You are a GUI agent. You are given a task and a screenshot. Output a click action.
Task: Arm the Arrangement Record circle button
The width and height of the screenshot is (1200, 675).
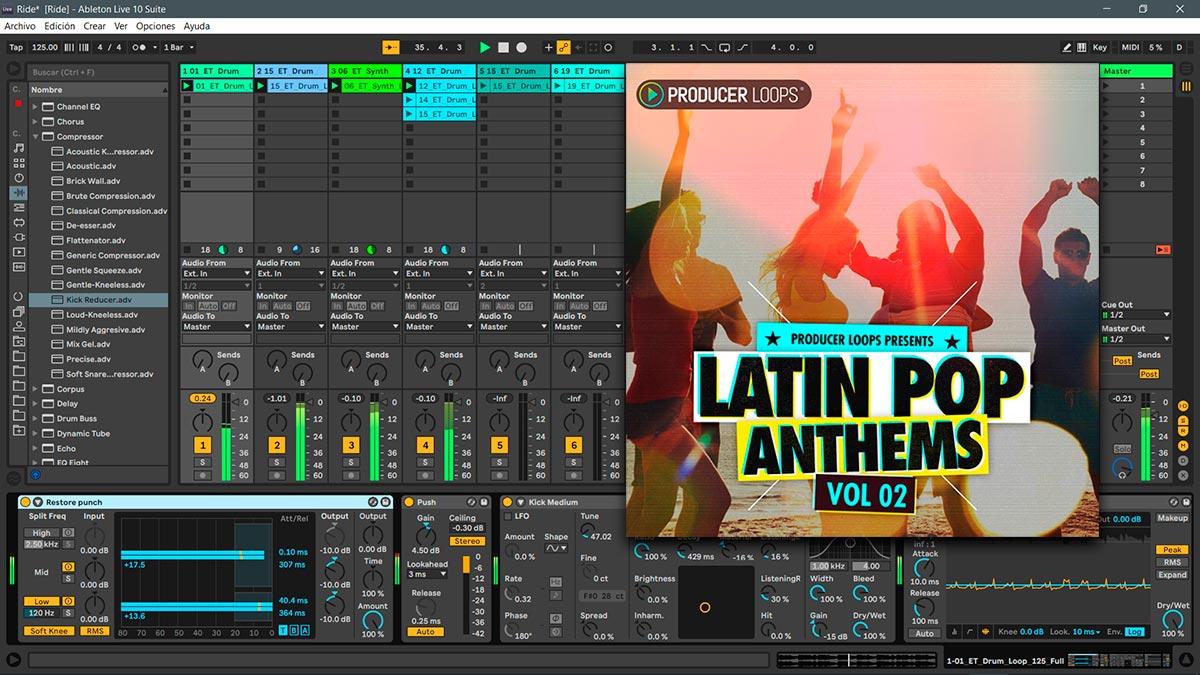(521, 47)
